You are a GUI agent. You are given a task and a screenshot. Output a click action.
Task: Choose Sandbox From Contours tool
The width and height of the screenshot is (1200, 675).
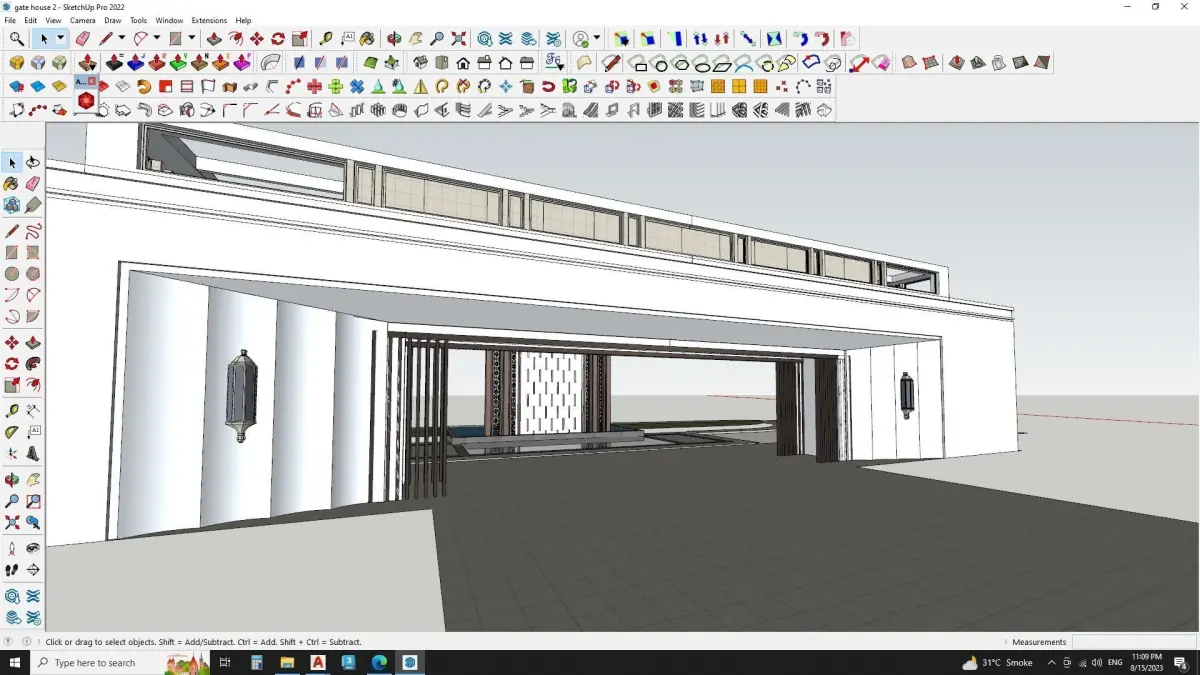(x=908, y=62)
